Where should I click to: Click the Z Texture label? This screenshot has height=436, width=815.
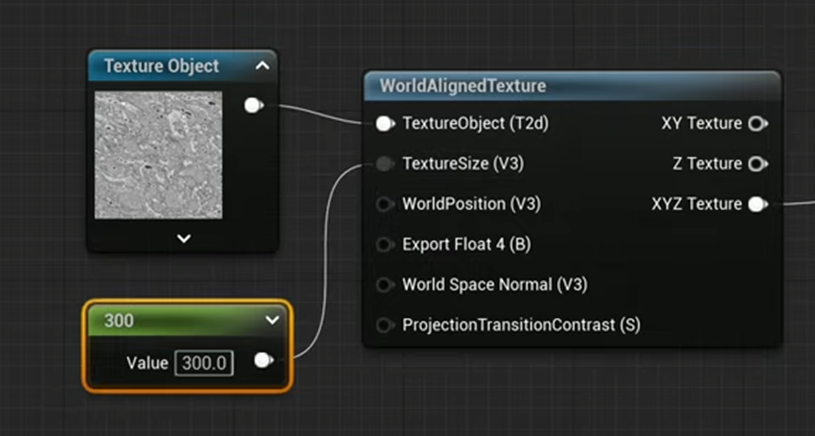[x=707, y=164]
